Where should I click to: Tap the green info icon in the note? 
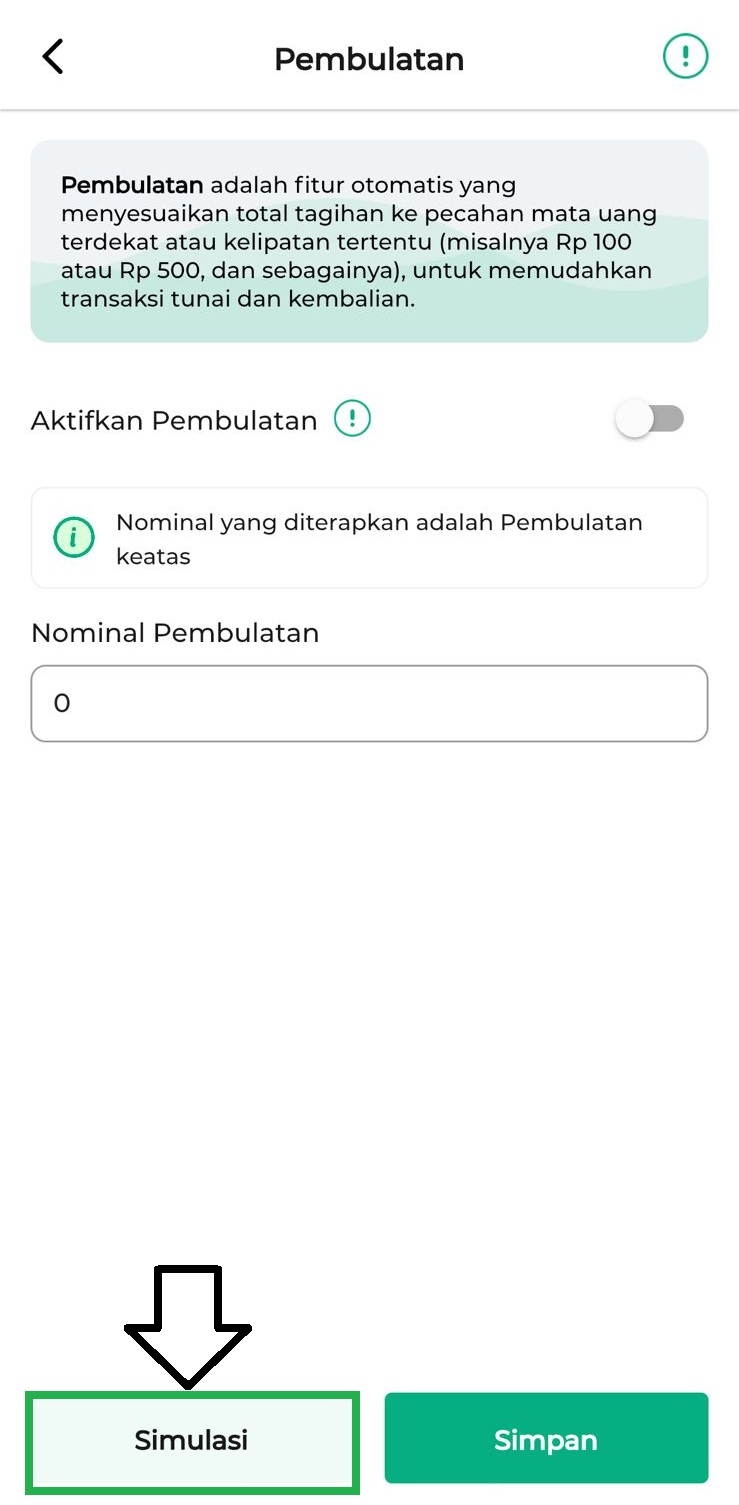click(x=74, y=538)
